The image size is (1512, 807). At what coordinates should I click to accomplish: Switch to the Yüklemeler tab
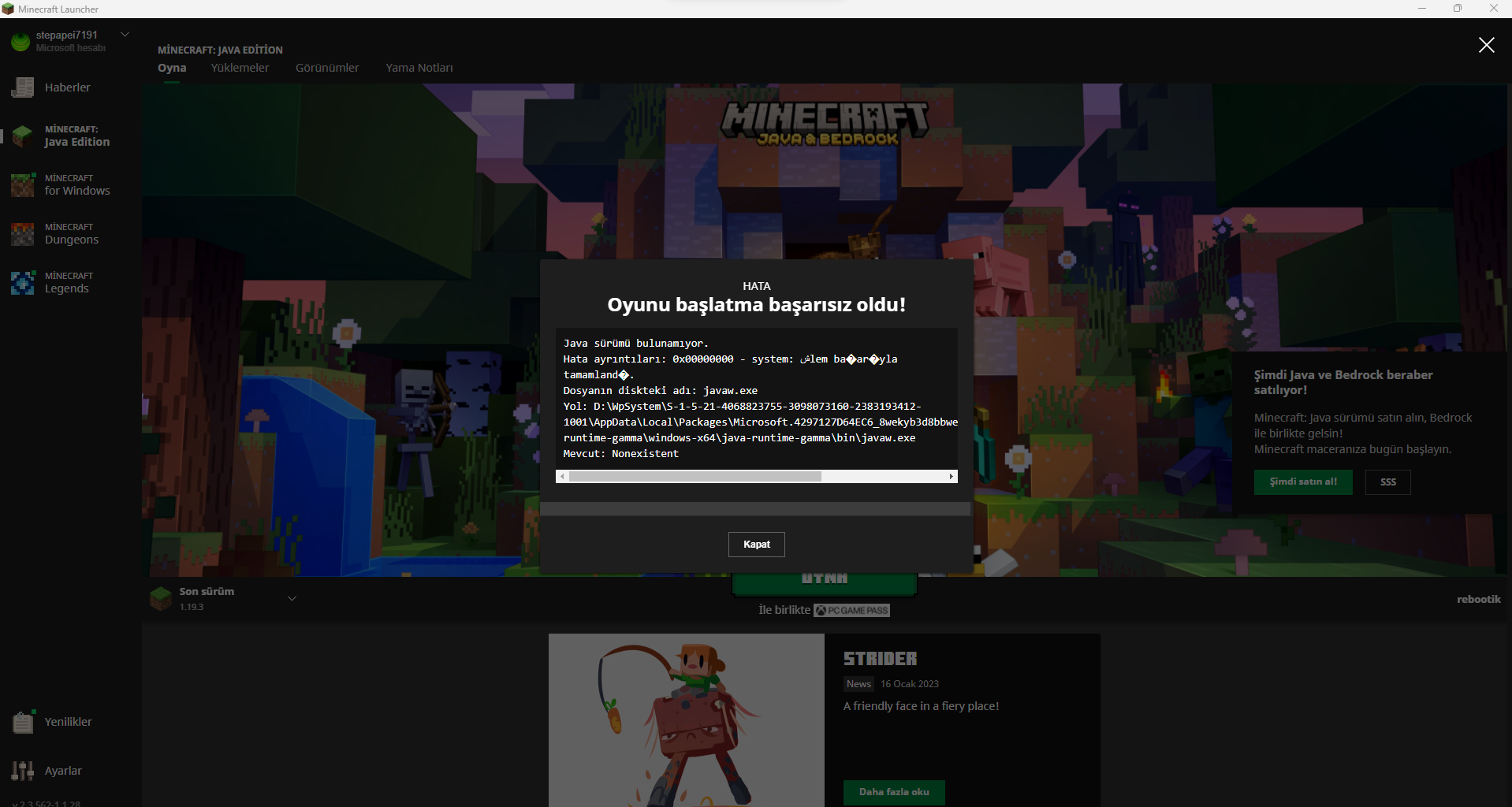coord(240,68)
